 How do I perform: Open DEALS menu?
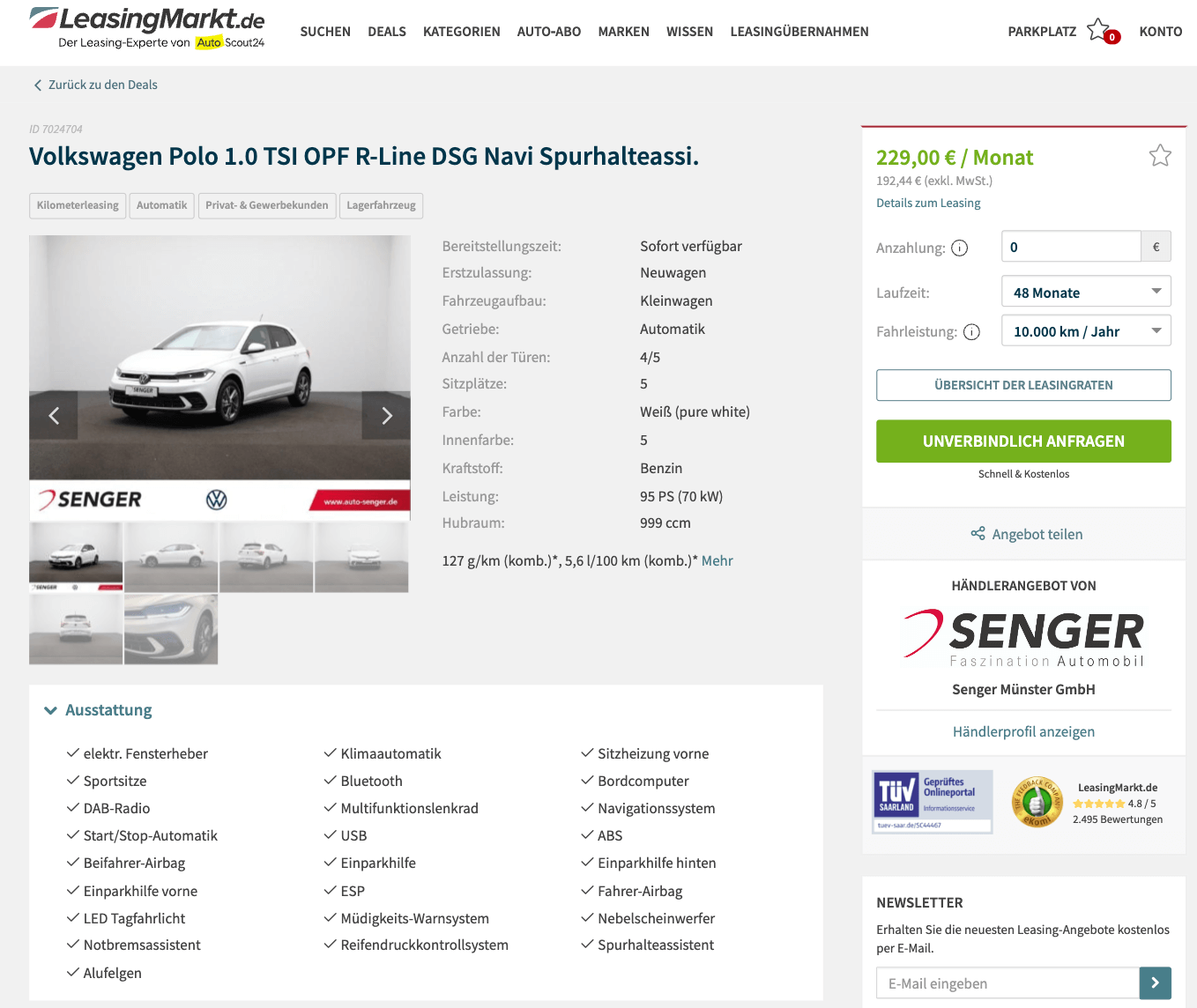(387, 32)
